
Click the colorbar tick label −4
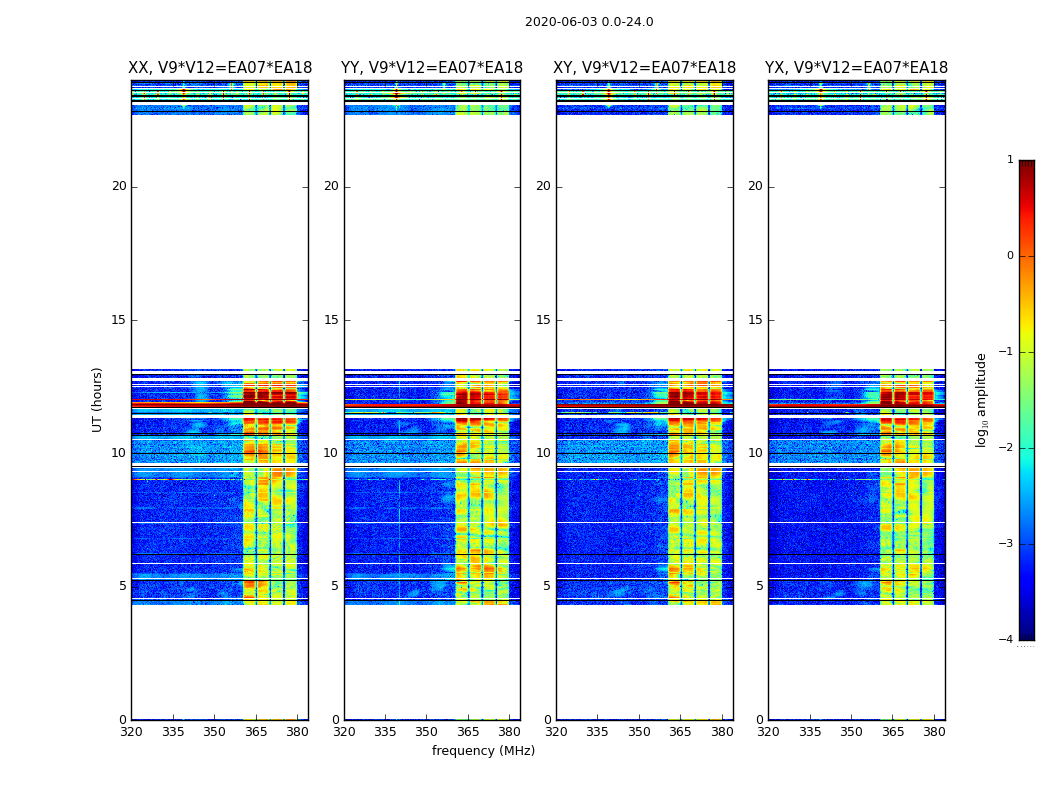[x=1007, y=640]
